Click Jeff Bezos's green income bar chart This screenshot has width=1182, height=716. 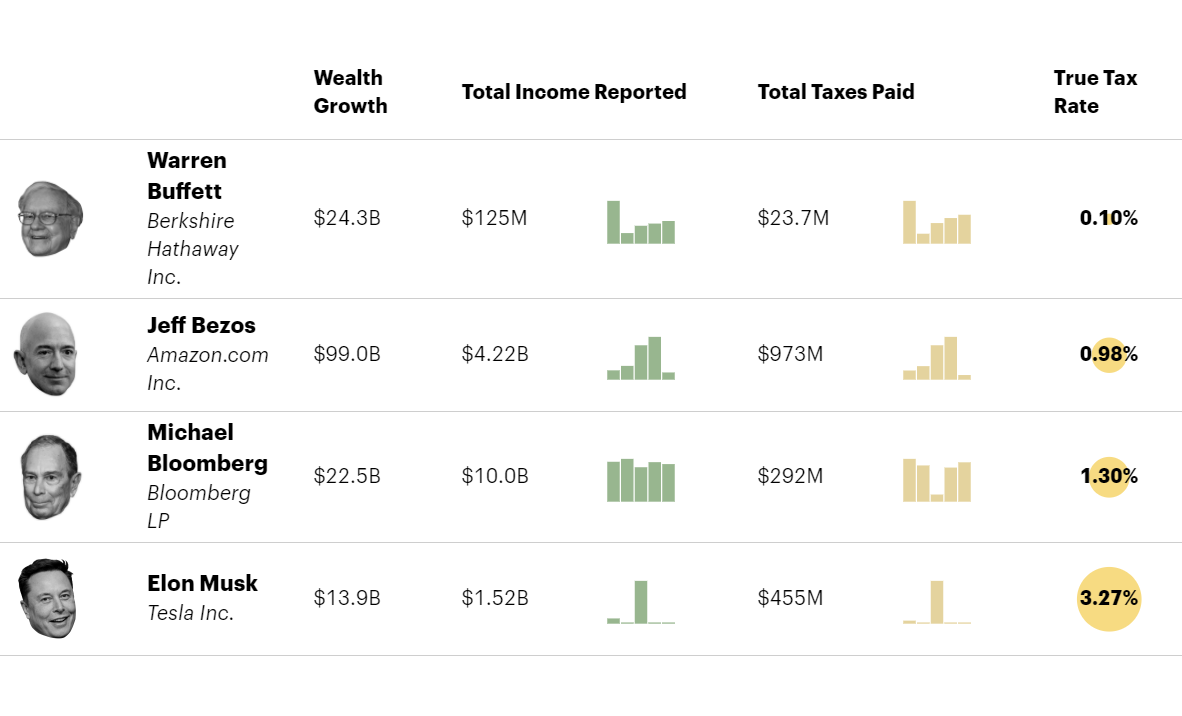pos(641,359)
